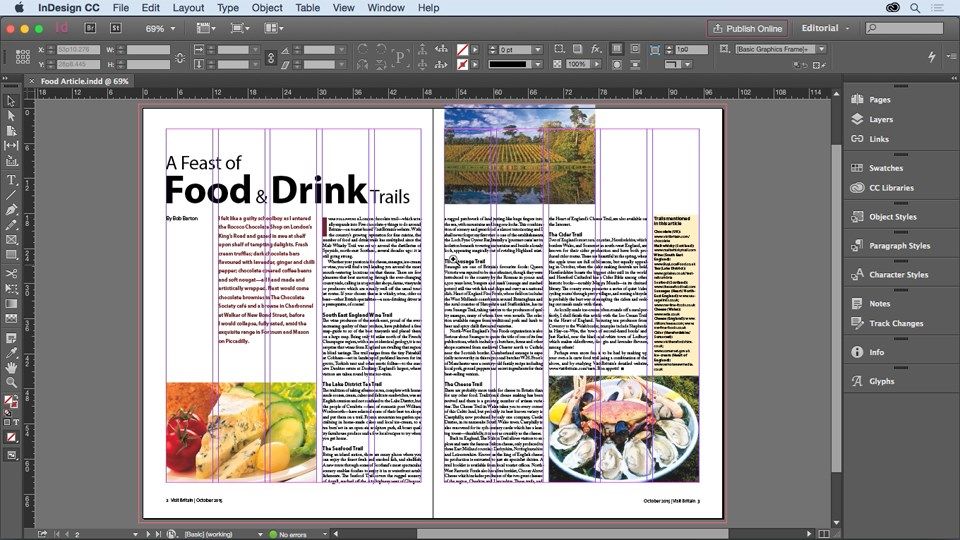
Task: Select the Type tool in toolbox
Action: (x=11, y=180)
